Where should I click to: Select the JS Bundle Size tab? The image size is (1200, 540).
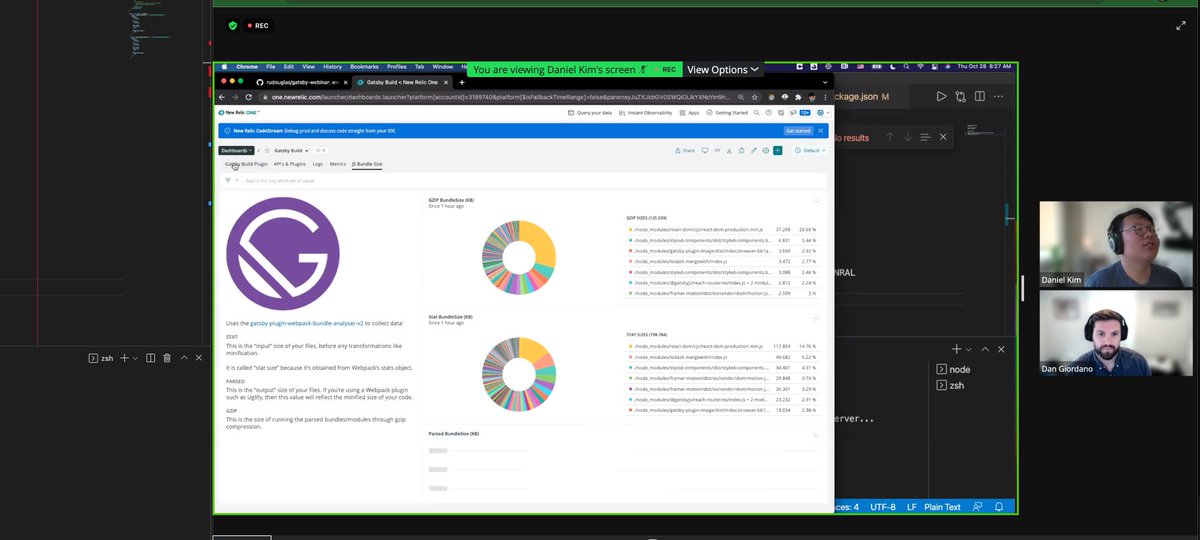[x=367, y=163]
